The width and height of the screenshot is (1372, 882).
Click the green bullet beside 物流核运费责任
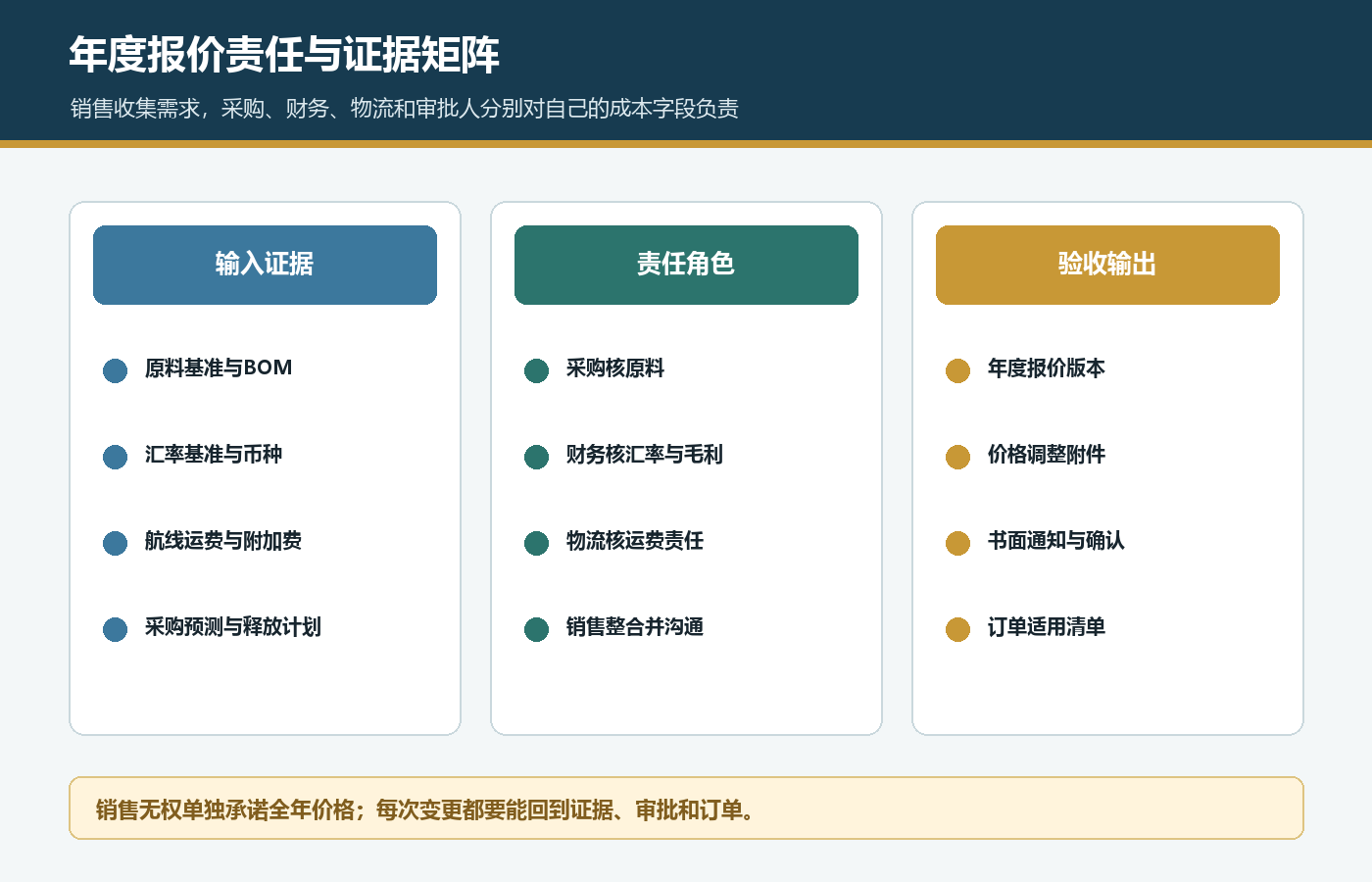[537, 543]
